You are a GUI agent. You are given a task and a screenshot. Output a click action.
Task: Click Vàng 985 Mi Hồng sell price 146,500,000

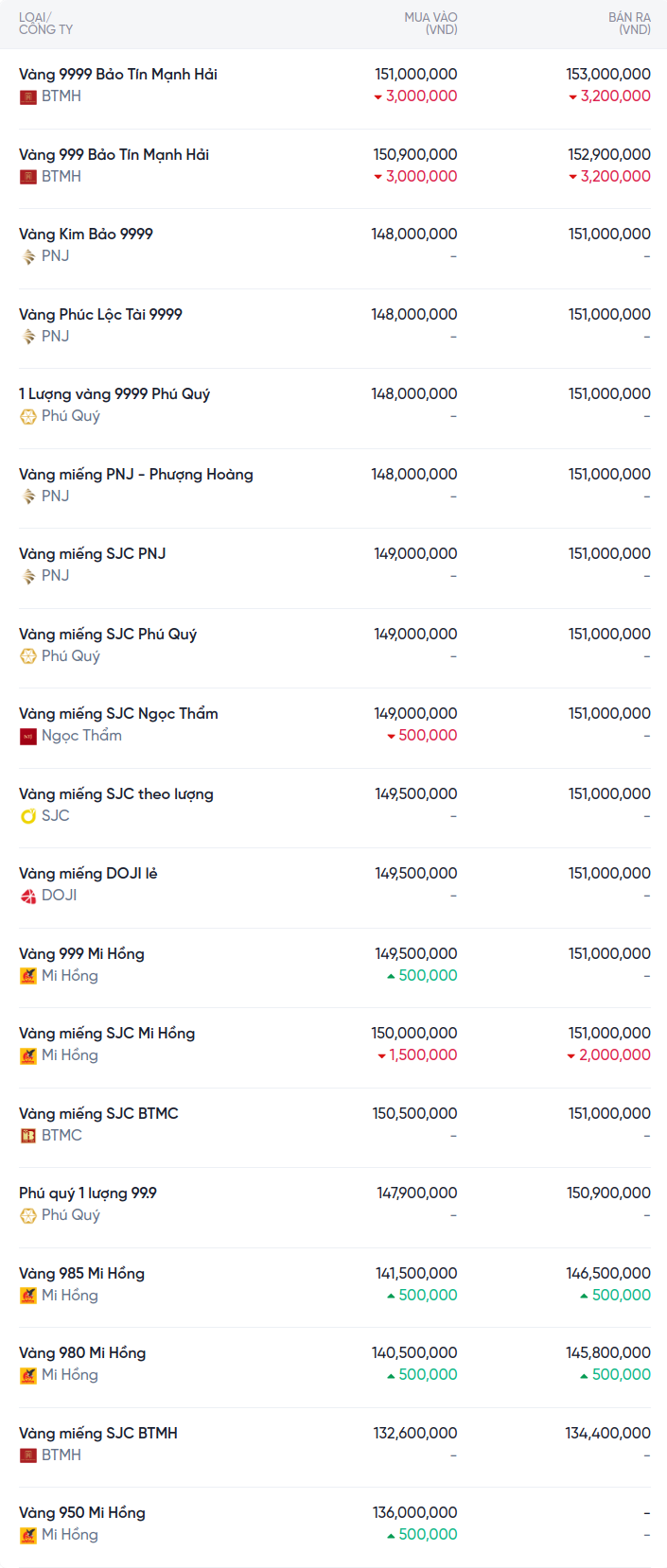pyautogui.click(x=608, y=1274)
